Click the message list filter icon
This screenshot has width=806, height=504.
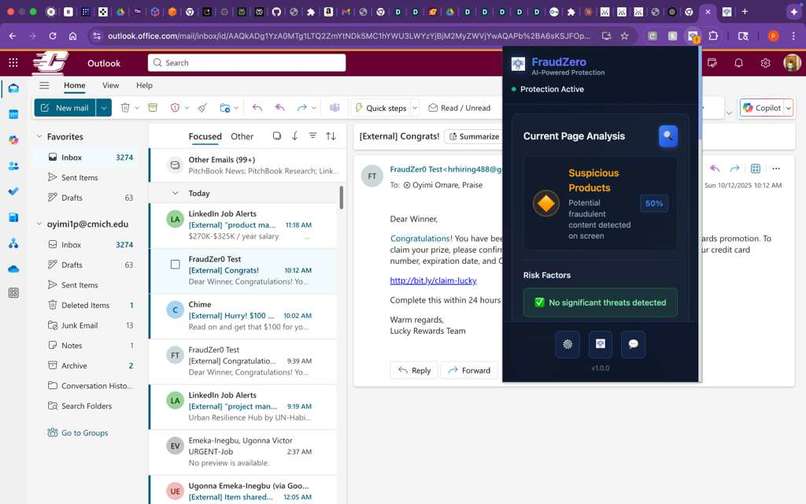click(x=313, y=136)
